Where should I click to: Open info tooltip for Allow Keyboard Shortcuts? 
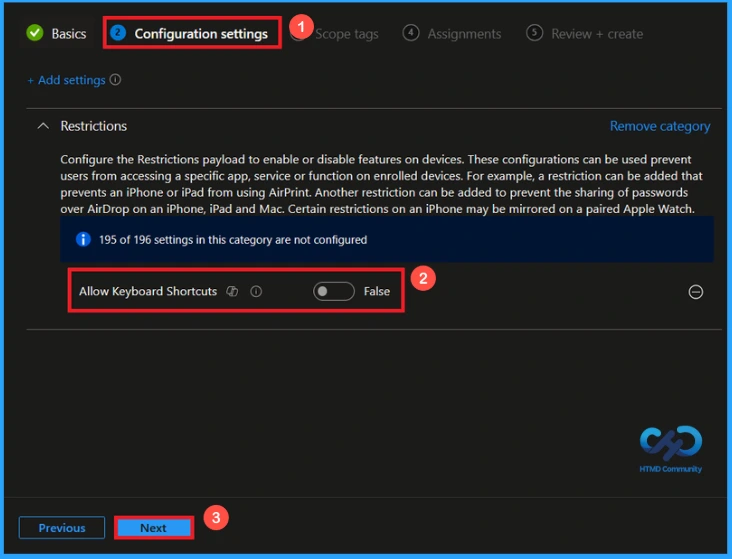click(256, 291)
